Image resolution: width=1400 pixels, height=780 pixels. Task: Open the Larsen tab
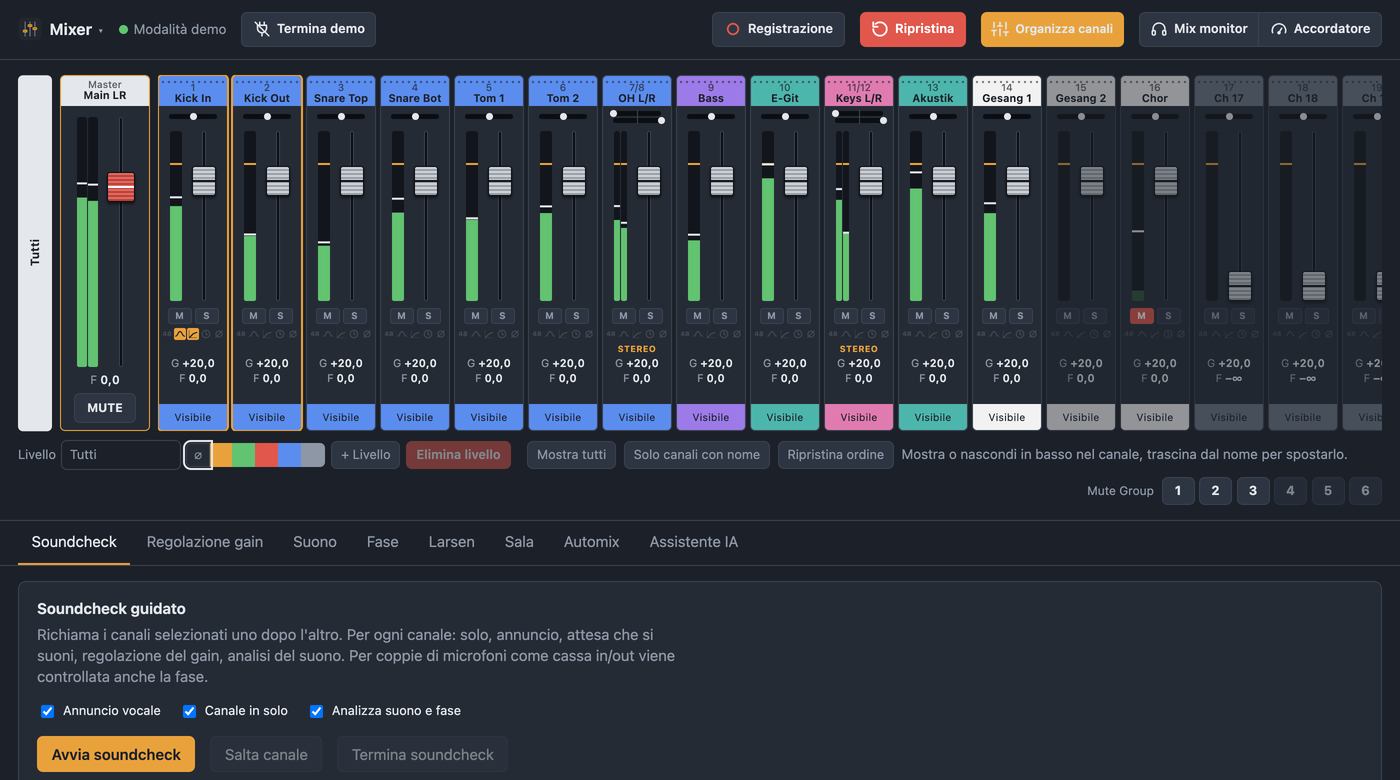point(452,542)
